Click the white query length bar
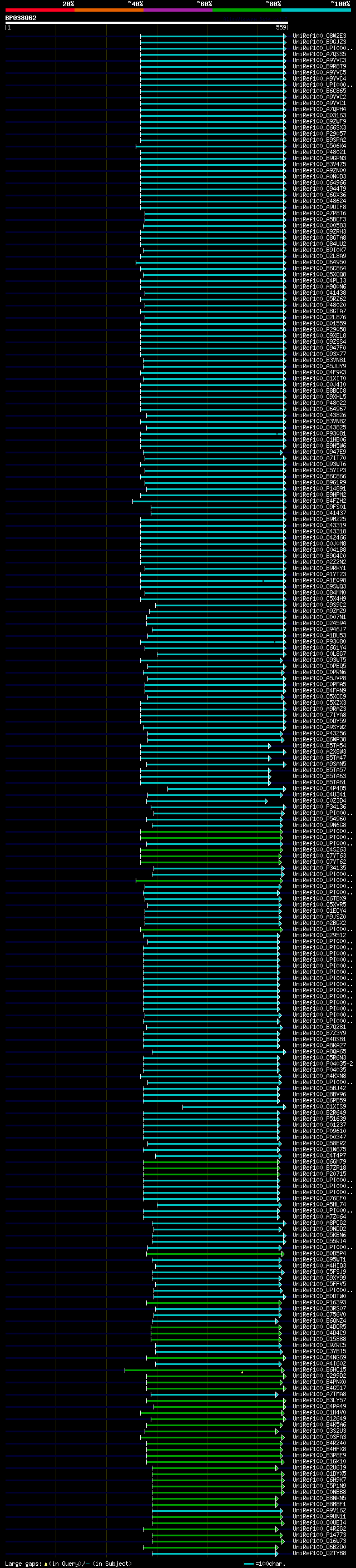Screen dimensions: 356x1568 point(147,22)
